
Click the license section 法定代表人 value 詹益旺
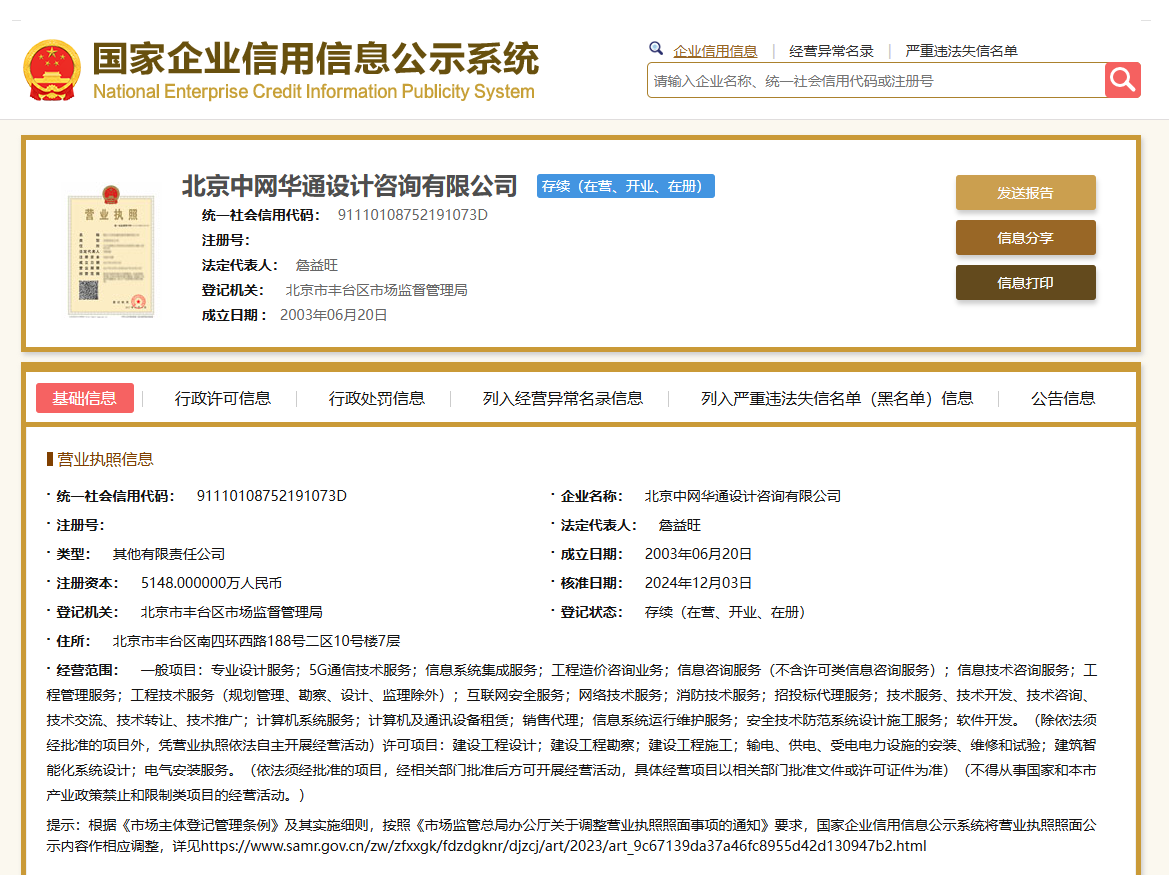[680, 525]
